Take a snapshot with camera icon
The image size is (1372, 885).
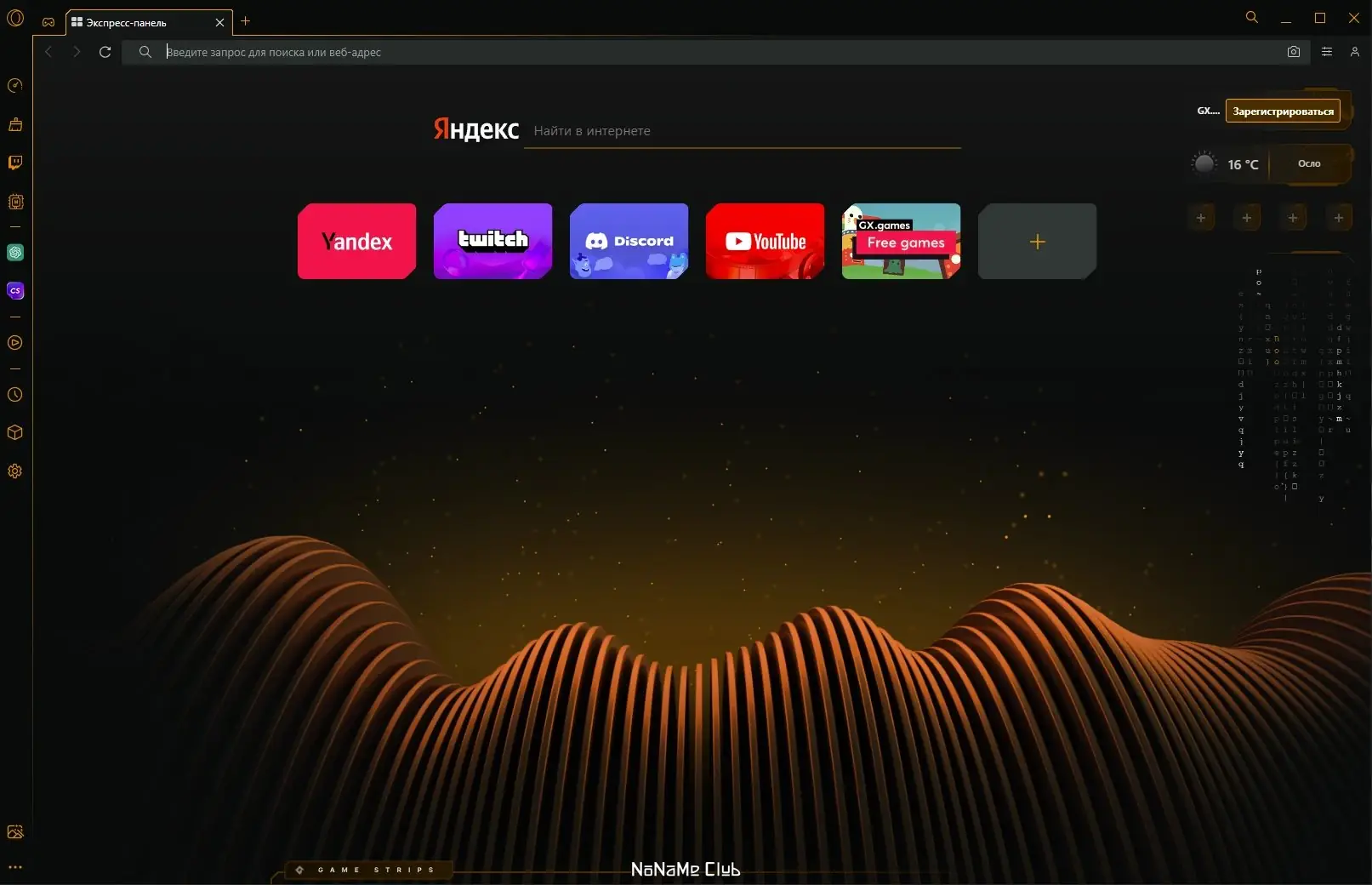[1294, 52]
